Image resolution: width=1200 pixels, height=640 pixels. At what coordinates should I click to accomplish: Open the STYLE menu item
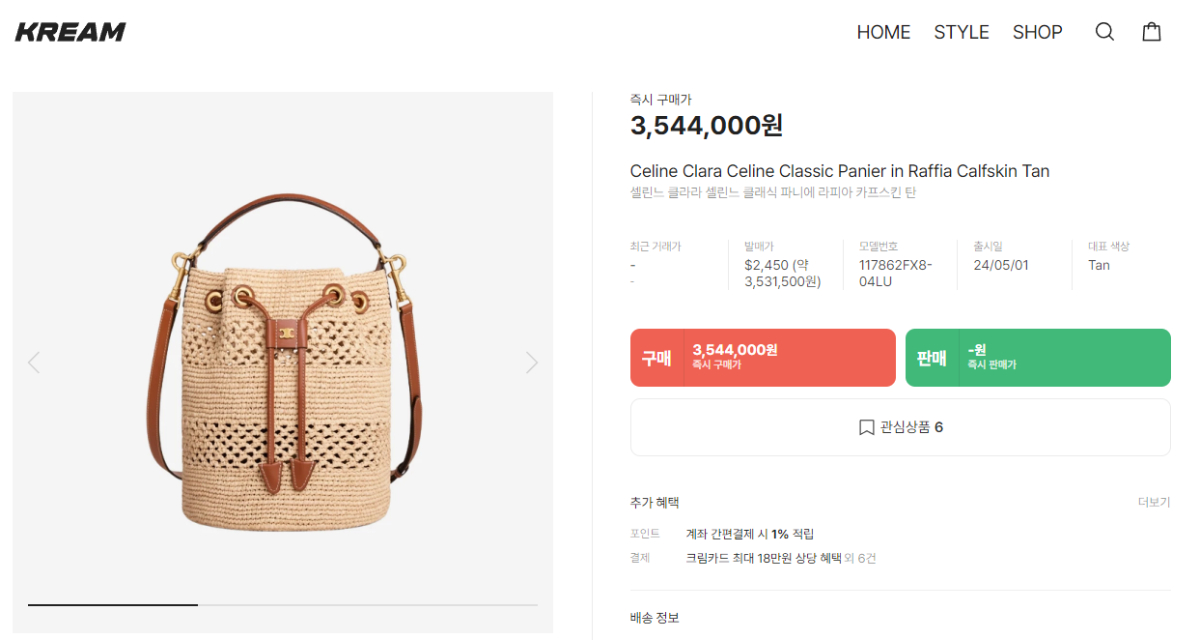(x=961, y=32)
